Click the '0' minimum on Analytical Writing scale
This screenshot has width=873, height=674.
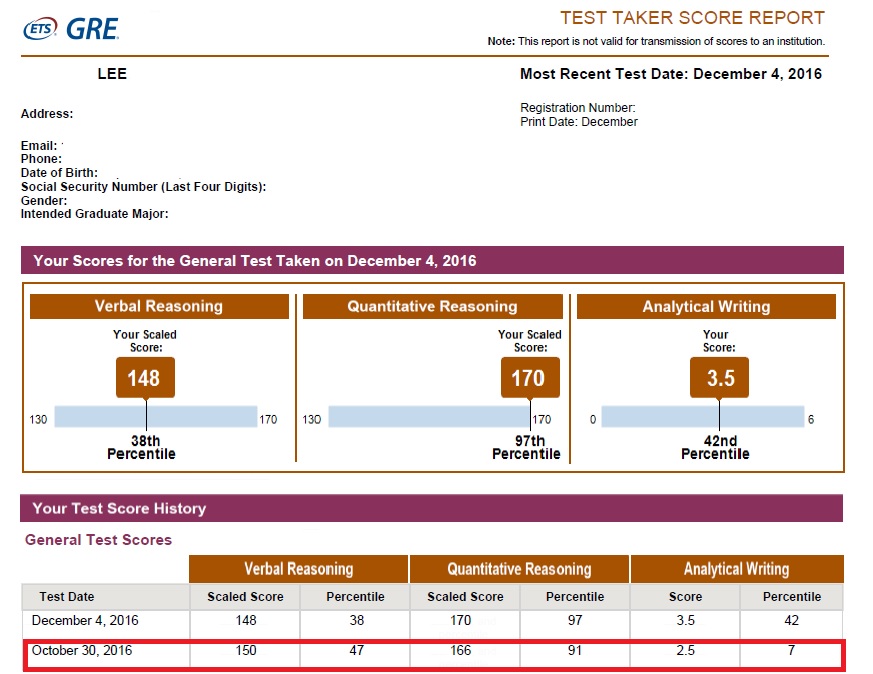pyautogui.click(x=593, y=419)
